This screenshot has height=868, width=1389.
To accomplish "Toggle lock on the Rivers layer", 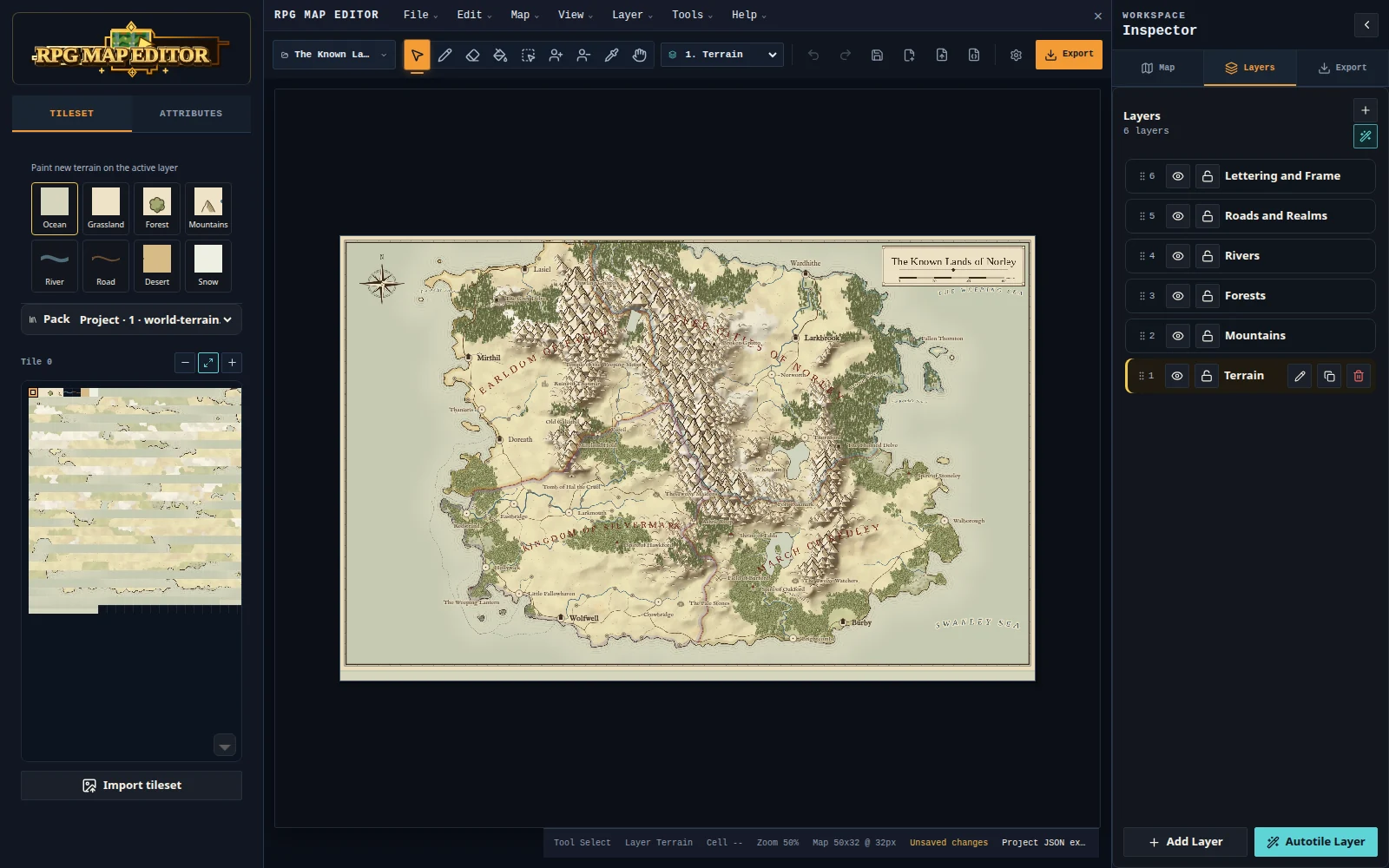I will (1208, 256).
